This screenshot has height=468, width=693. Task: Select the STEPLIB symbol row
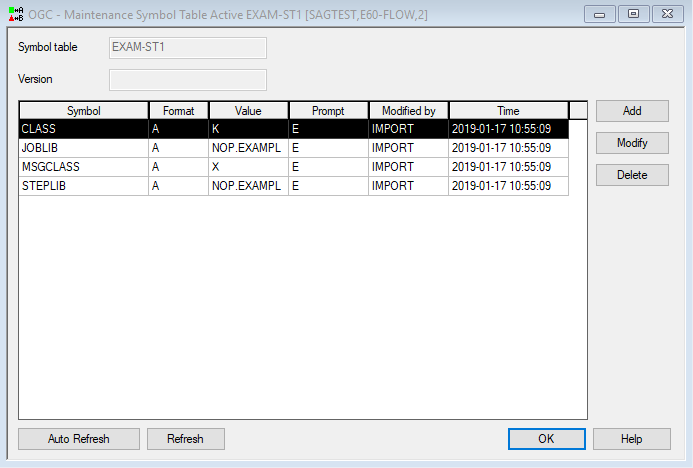84,186
